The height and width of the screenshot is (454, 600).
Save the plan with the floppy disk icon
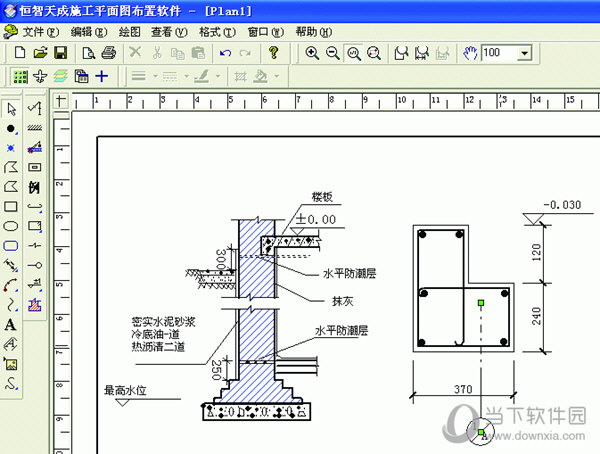click(x=60, y=52)
